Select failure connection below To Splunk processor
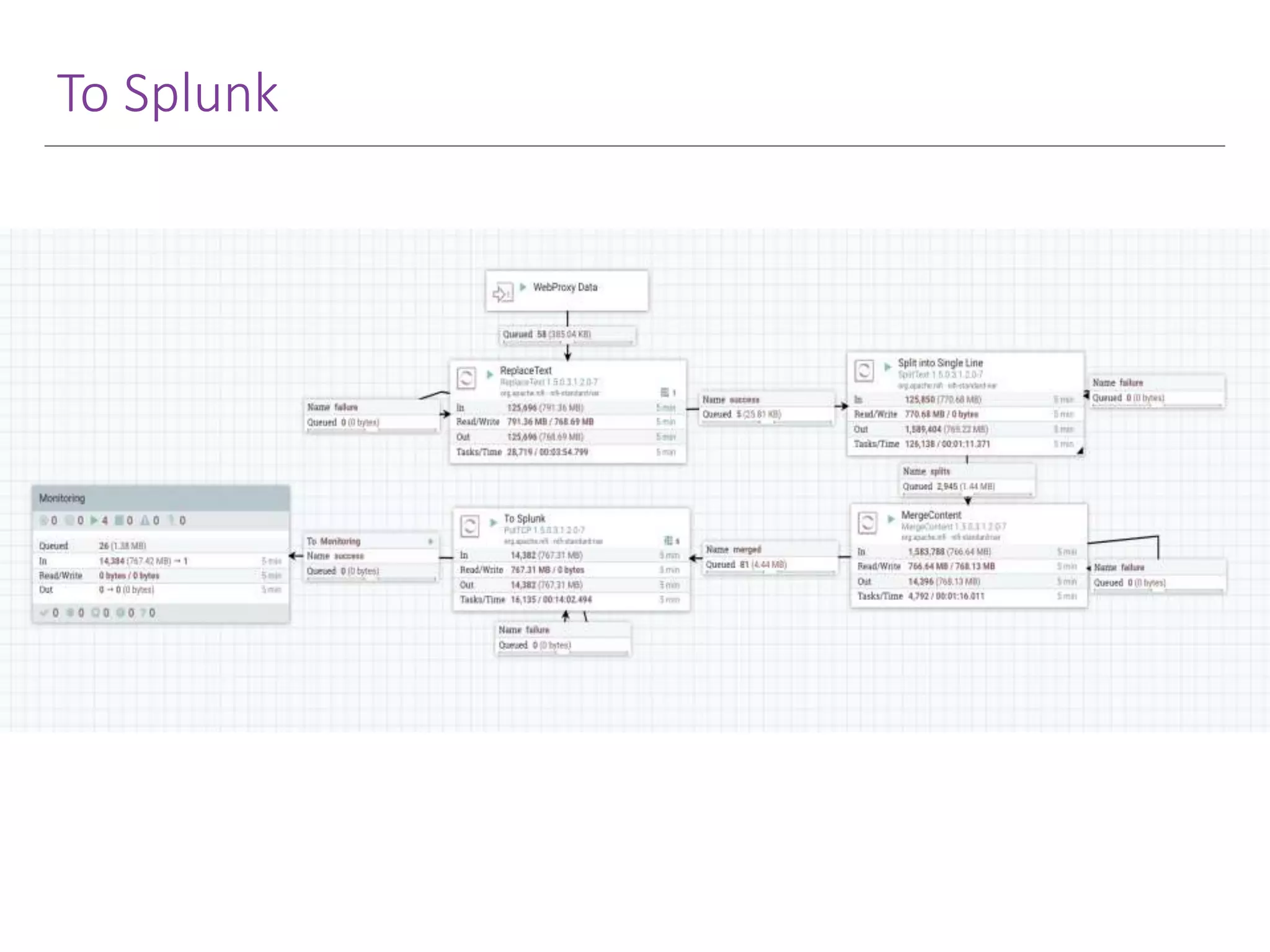This screenshot has width=1270, height=952. click(x=563, y=638)
